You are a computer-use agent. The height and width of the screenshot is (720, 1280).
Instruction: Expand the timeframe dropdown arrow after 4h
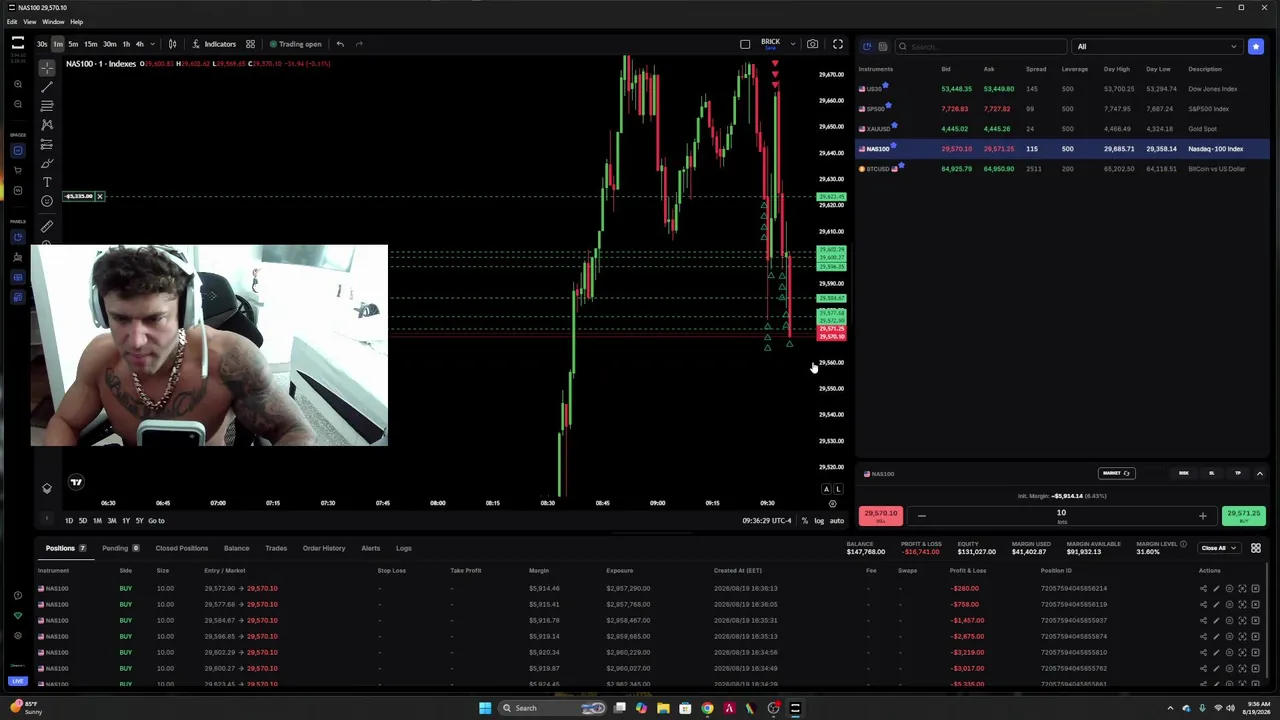[151, 44]
